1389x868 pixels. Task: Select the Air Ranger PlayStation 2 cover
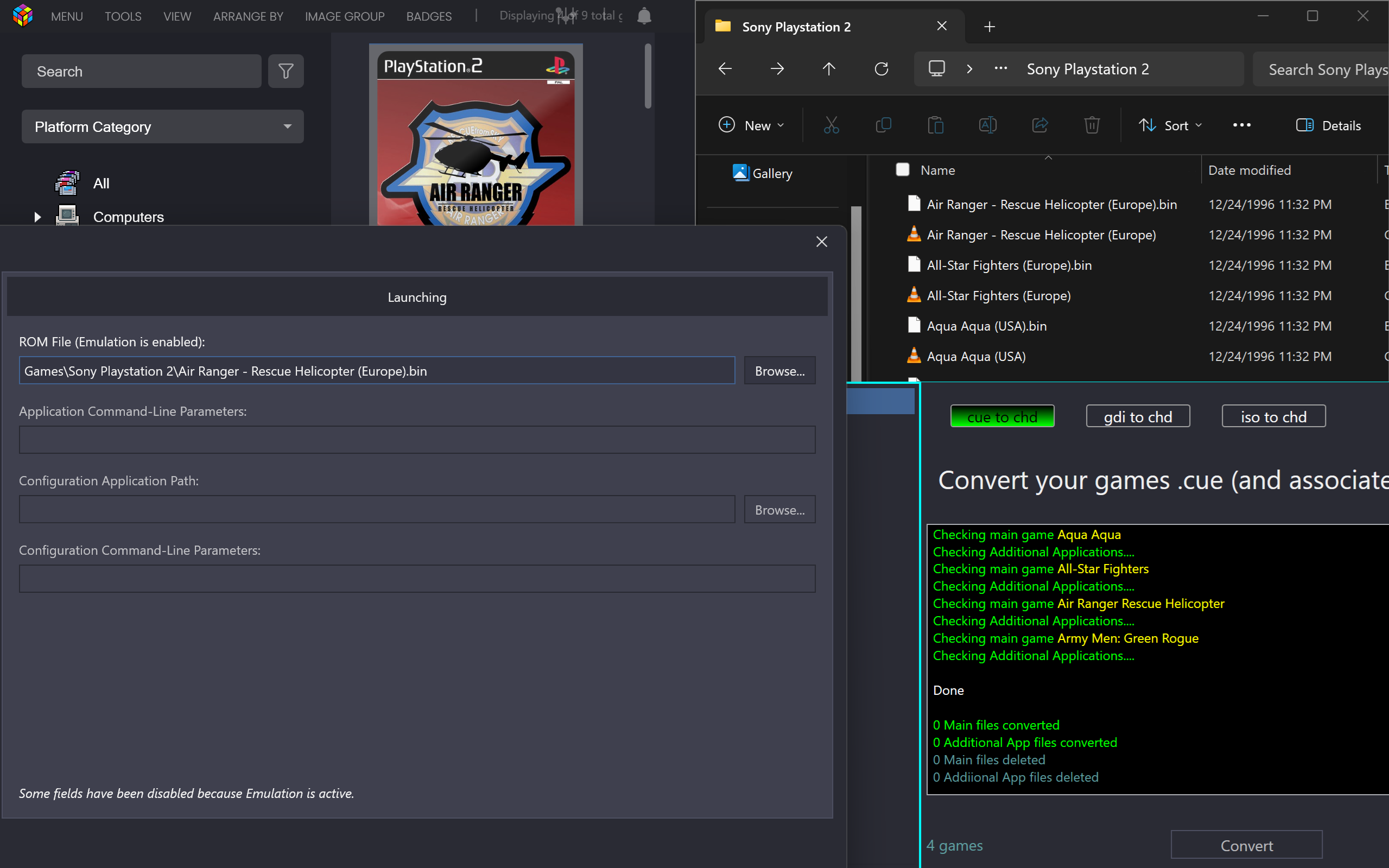476,136
